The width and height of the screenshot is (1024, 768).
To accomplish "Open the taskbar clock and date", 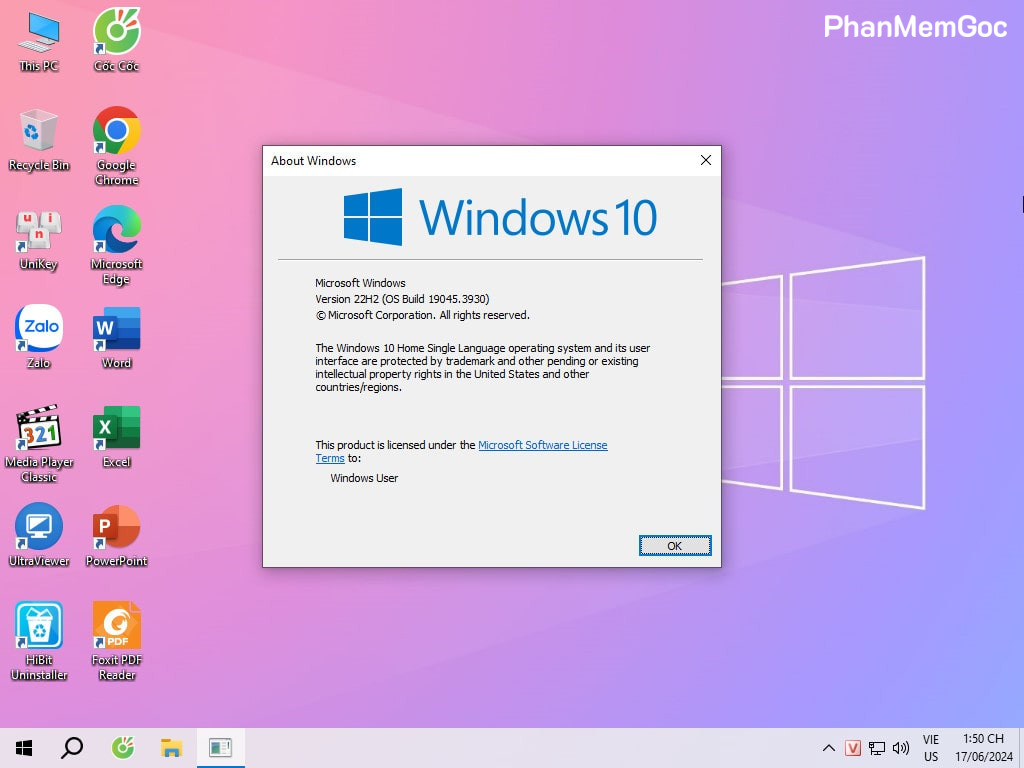I will (983, 748).
